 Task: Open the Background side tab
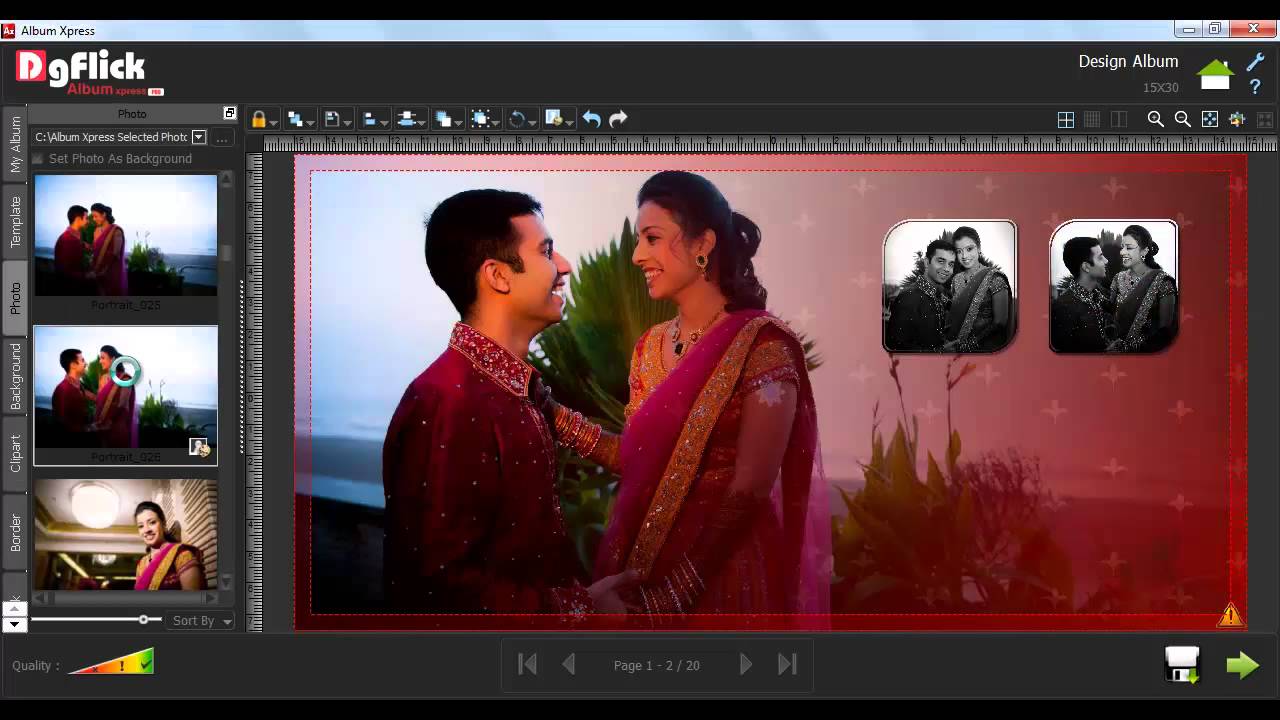pyautogui.click(x=15, y=377)
